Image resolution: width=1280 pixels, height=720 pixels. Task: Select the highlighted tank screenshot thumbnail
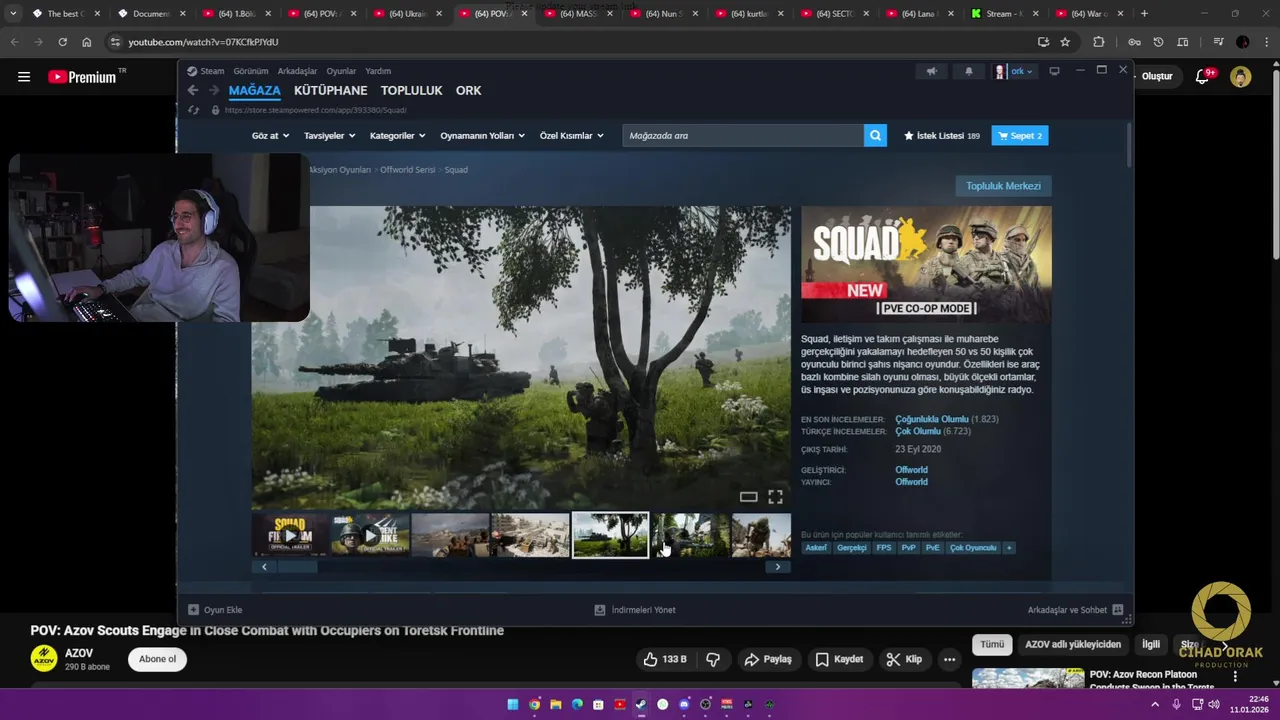tap(610, 535)
